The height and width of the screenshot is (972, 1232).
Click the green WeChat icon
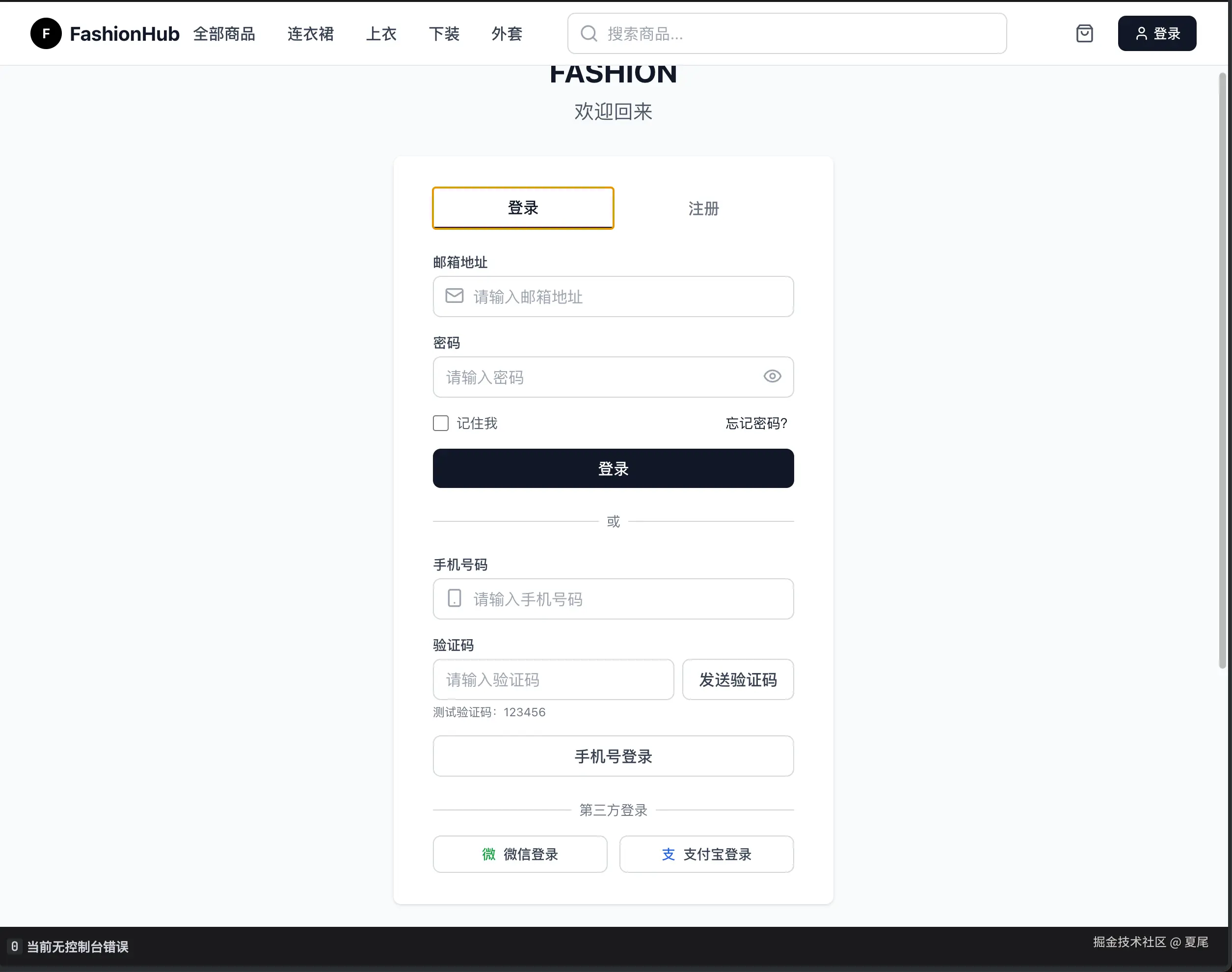pos(488,854)
